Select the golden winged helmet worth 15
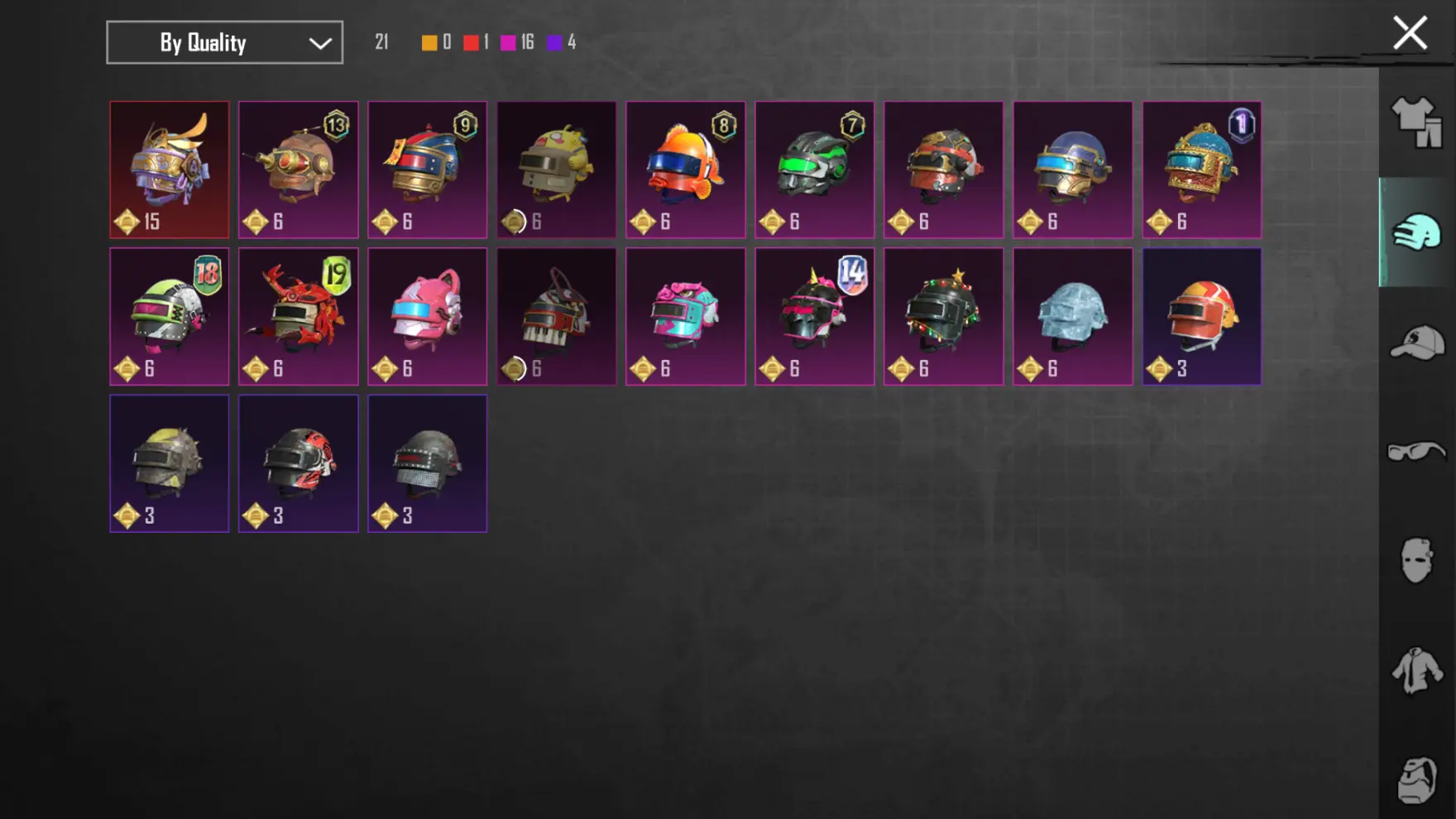 (x=169, y=170)
